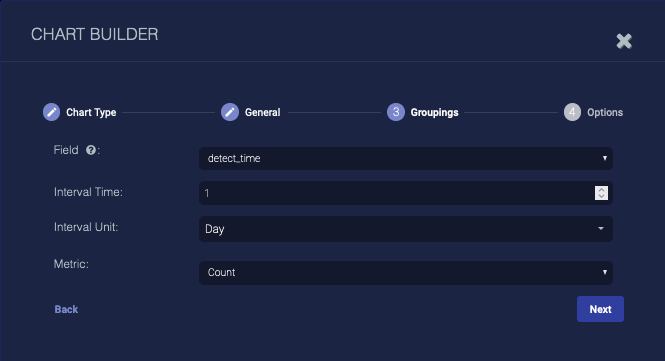
Task: Click the Field help question mark icon
Action: (91, 150)
